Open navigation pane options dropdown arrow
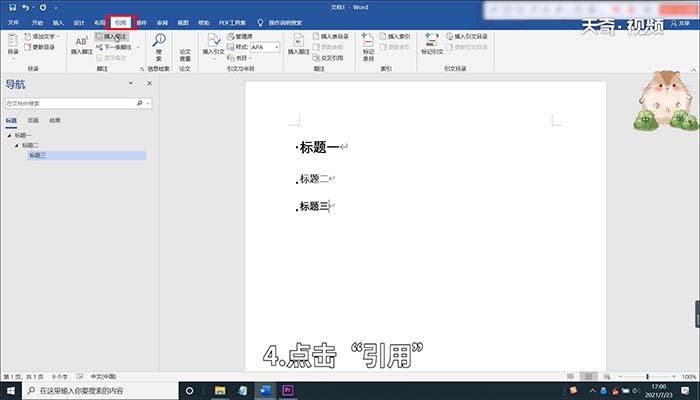700x400 pixels. (x=131, y=83)
